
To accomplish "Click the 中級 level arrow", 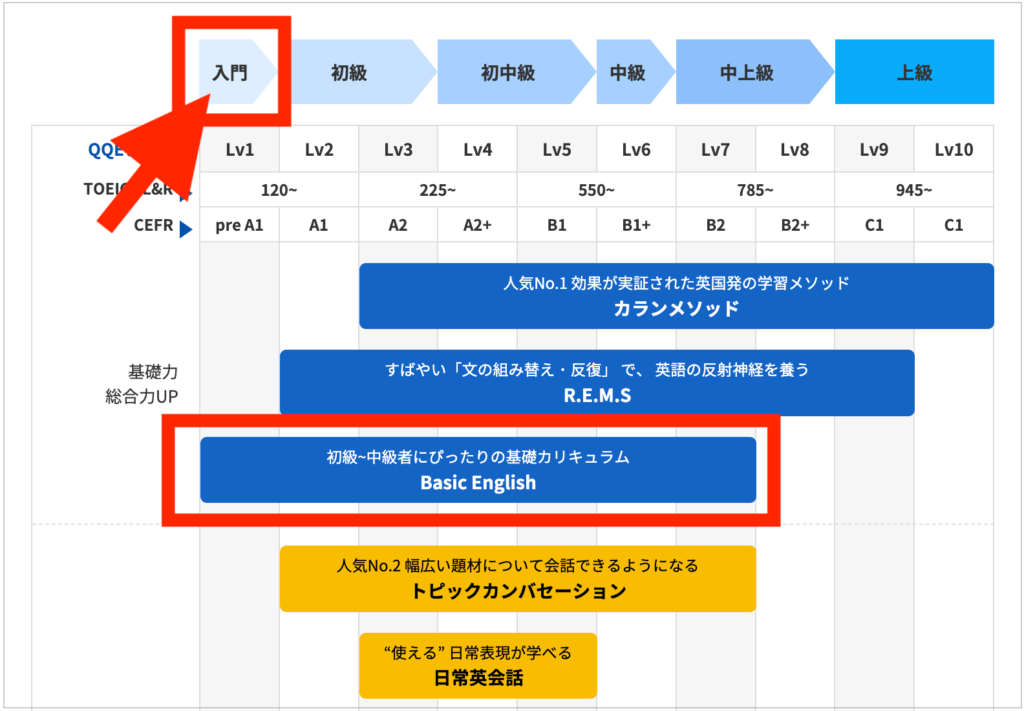I will [x=628, y=73].
